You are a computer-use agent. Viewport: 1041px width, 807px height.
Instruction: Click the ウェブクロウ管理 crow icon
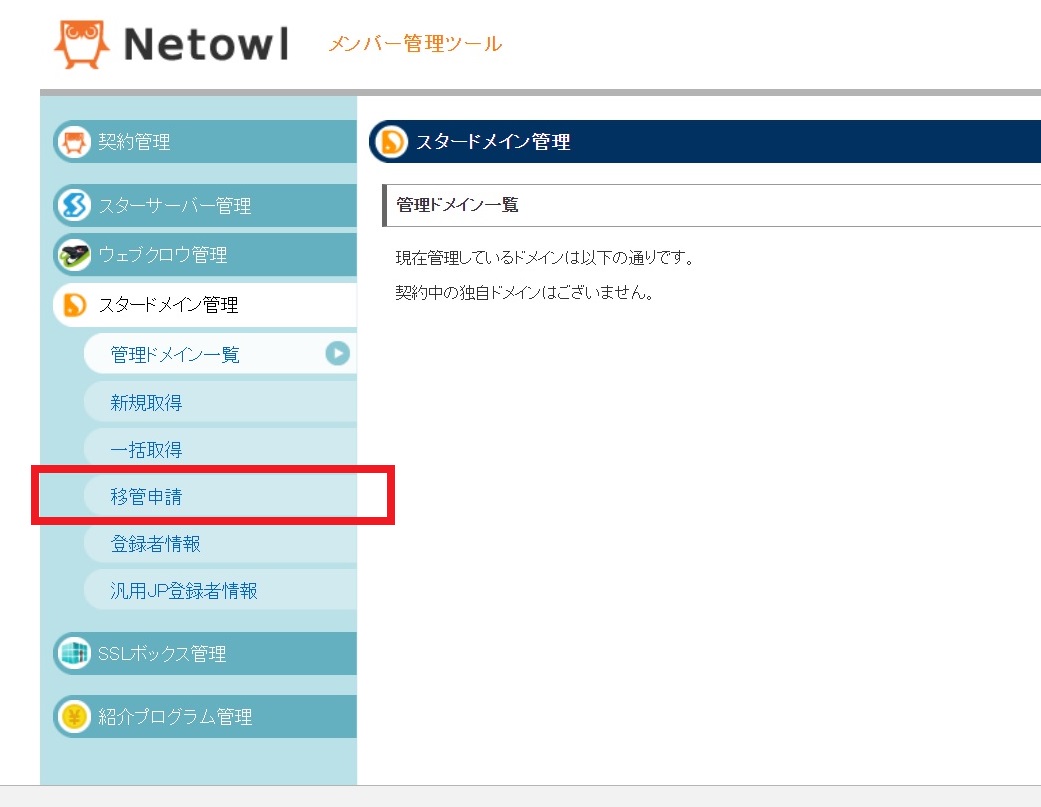point(72,256)
